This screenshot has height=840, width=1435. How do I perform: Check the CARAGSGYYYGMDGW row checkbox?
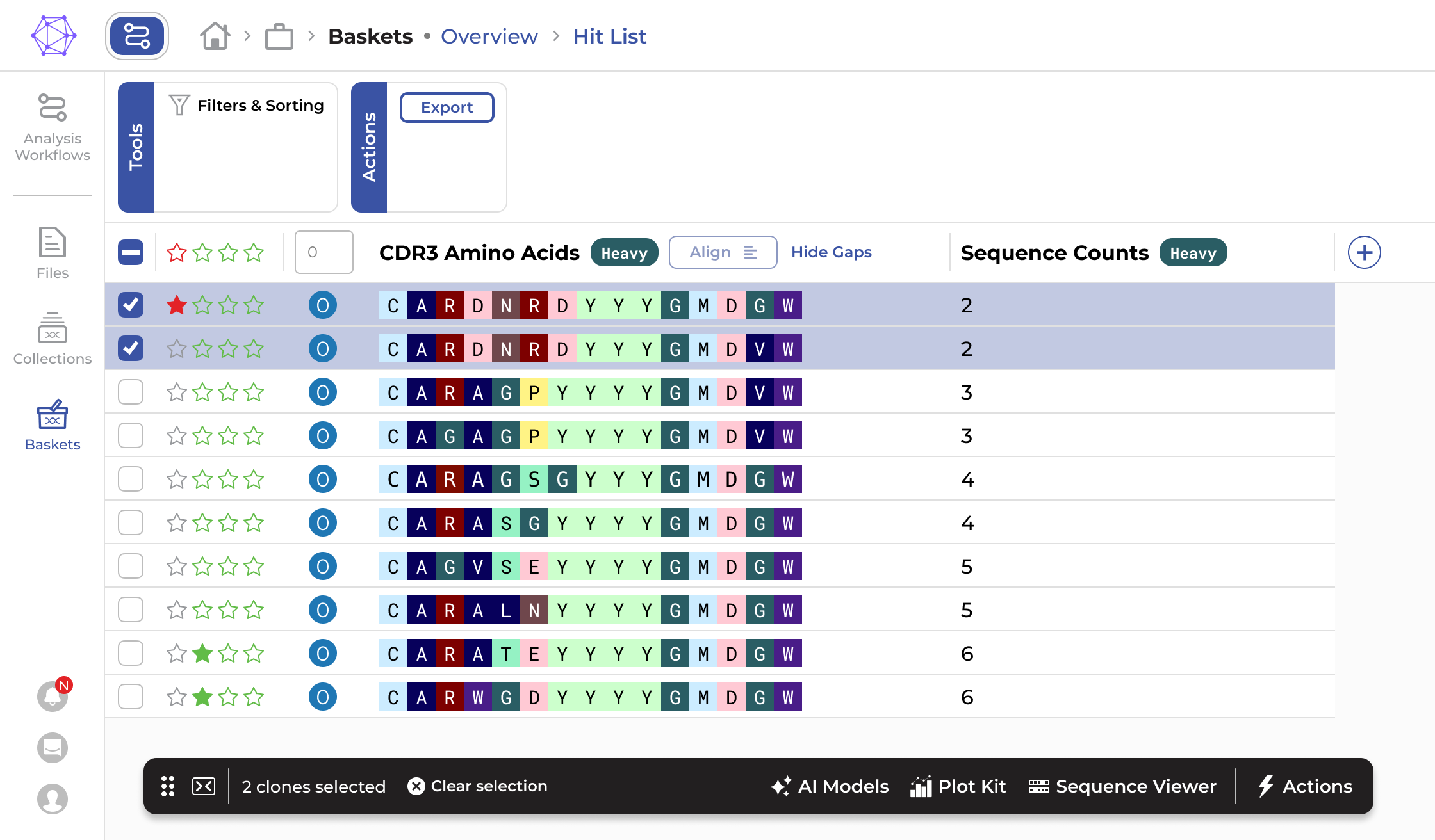(x=131, y=479)
